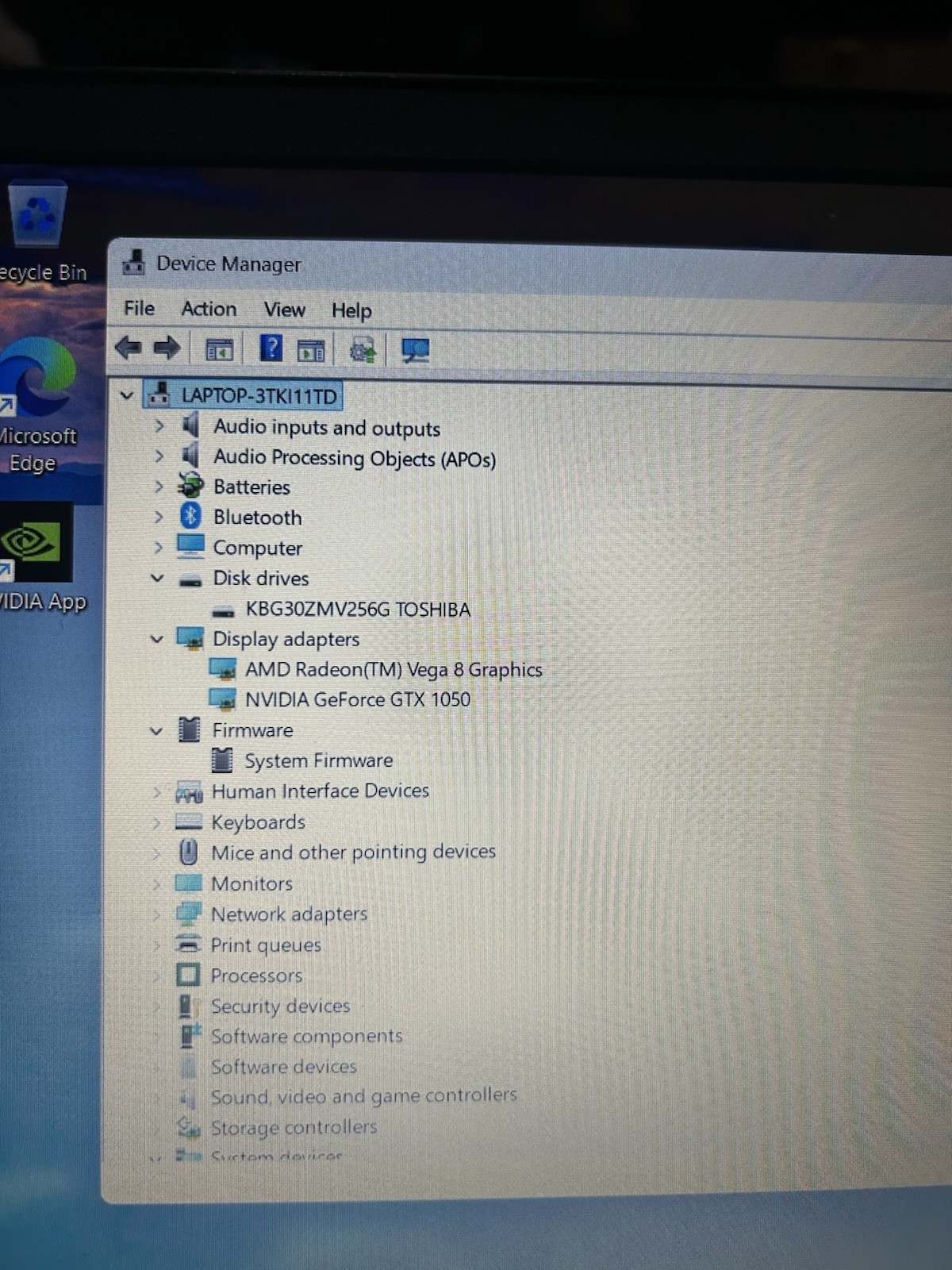Click the Audio inputs and outputs speaker icon

[x=190, y=425]
